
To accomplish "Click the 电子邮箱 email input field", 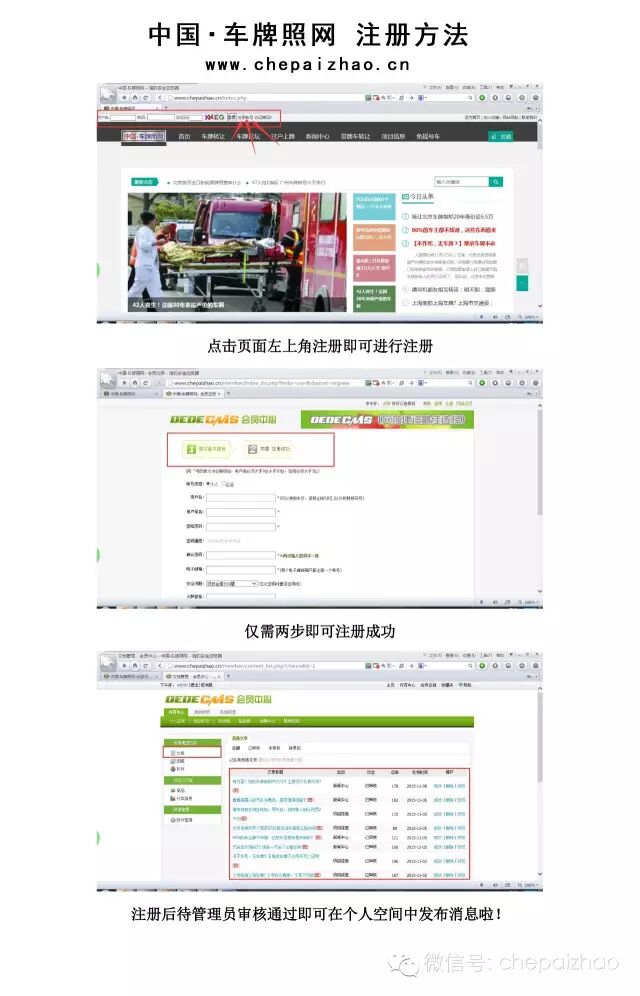I will click(x=241, y=570).
